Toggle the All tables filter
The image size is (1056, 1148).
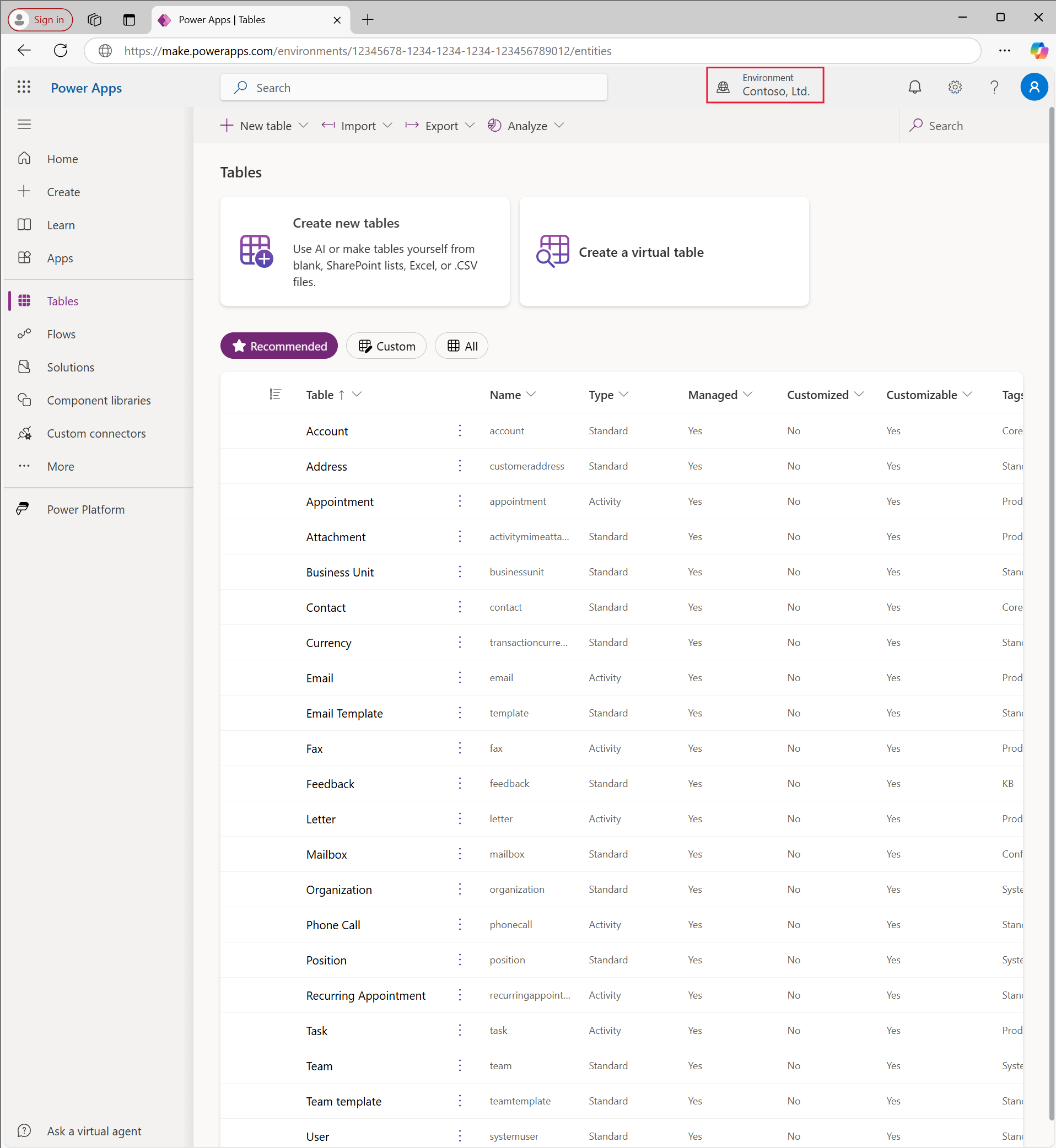461,346
